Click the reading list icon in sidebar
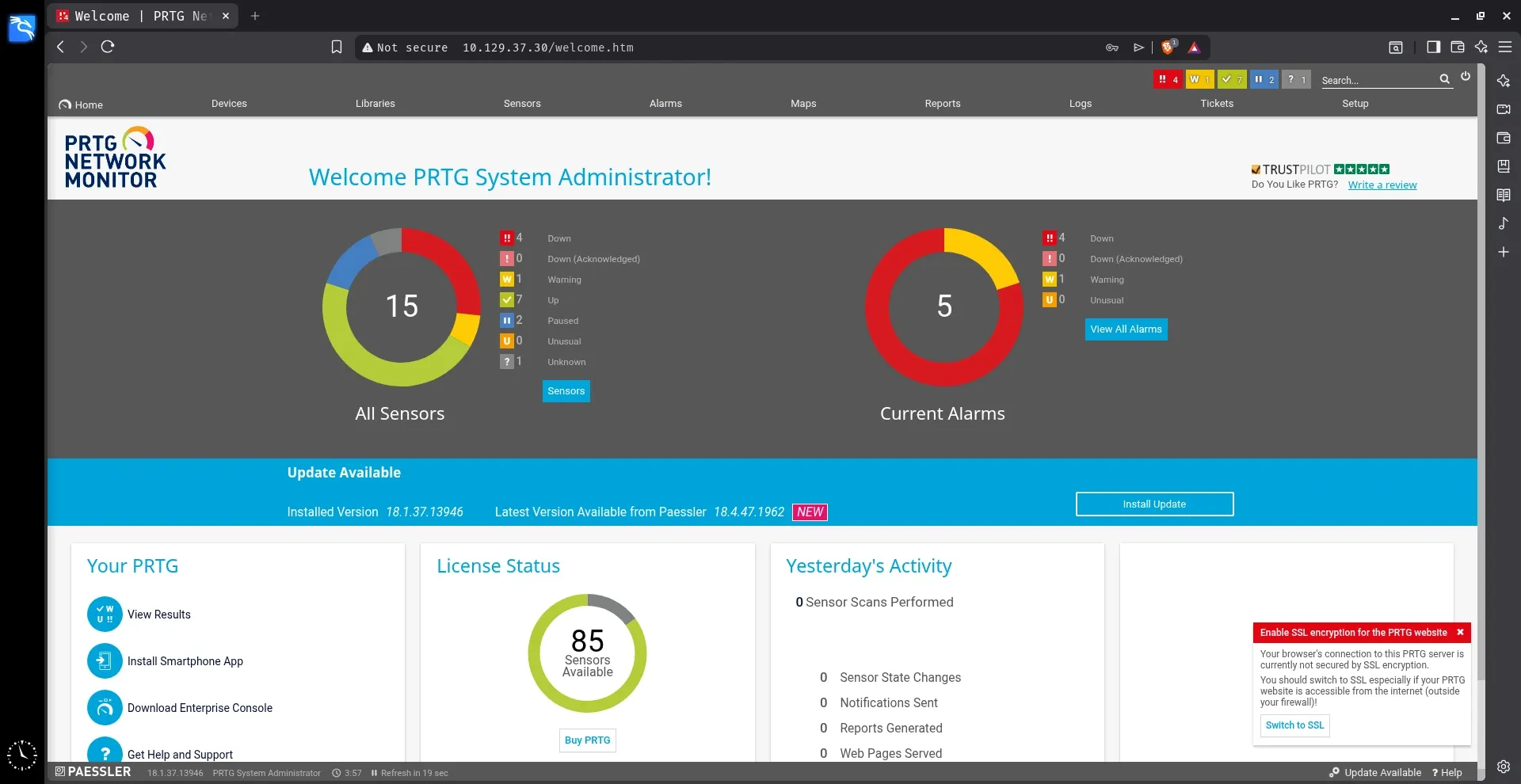The image size is (1521, 784). [1504, 195]
